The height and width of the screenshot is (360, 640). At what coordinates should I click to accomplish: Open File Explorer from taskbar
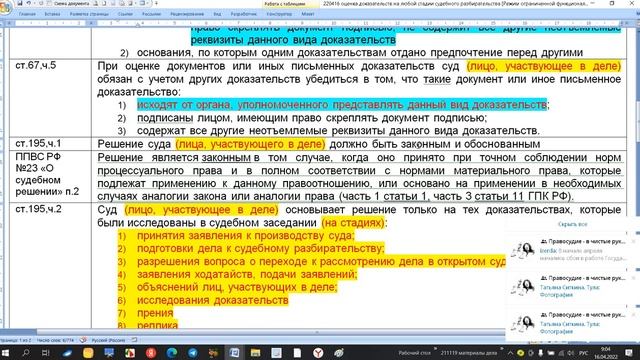click(256, 353)
